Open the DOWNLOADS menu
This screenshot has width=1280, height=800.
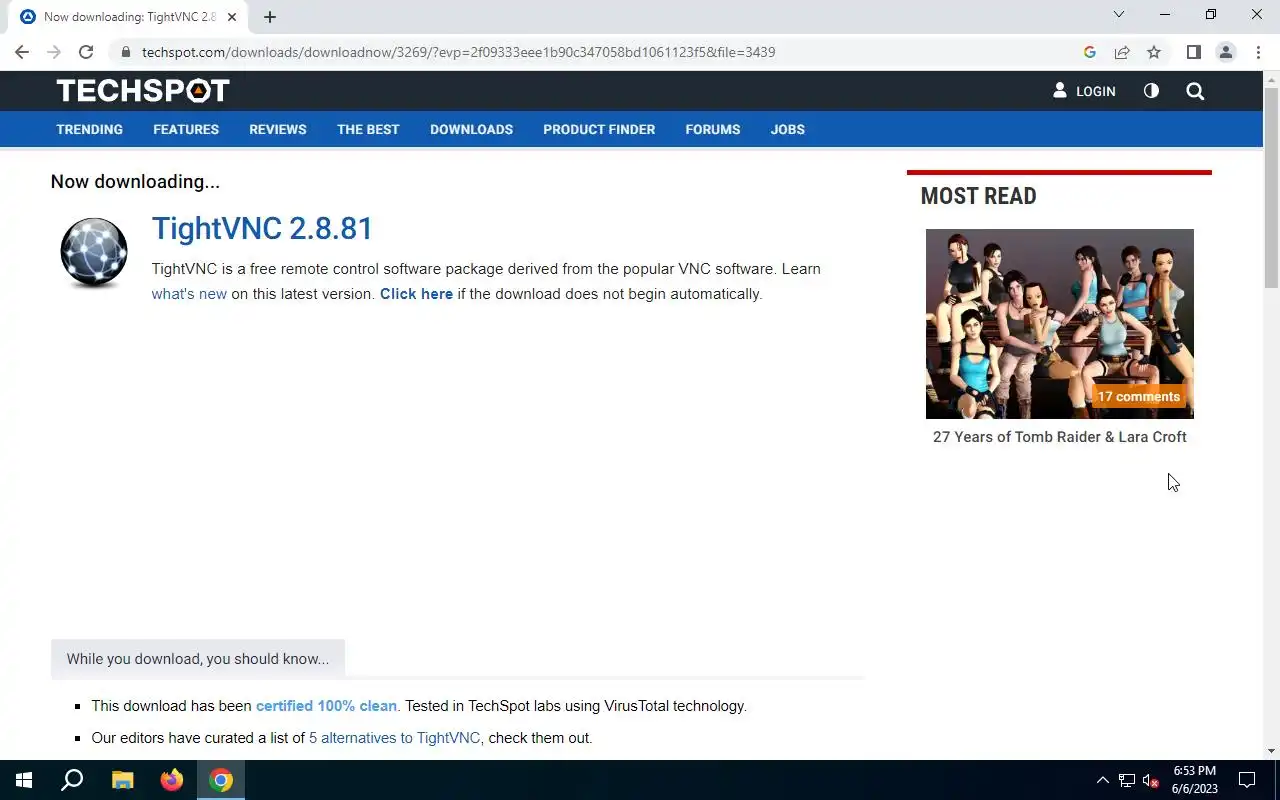471,129
